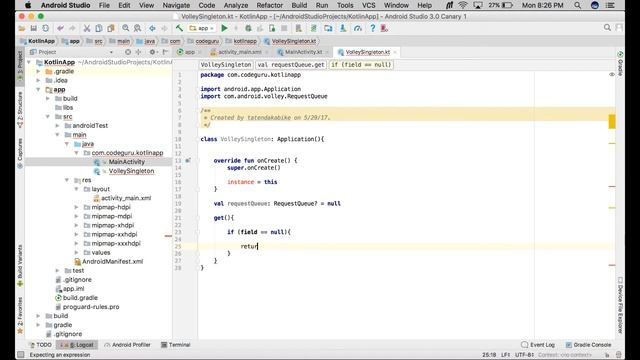Toggle the Build Variants tool window
The width and height of the screenshot is (640, 360).
20,265
